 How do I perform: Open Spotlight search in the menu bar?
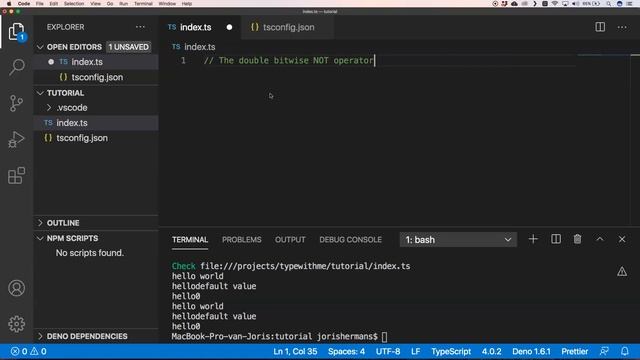pyautogui.click(x=608, y=4)
